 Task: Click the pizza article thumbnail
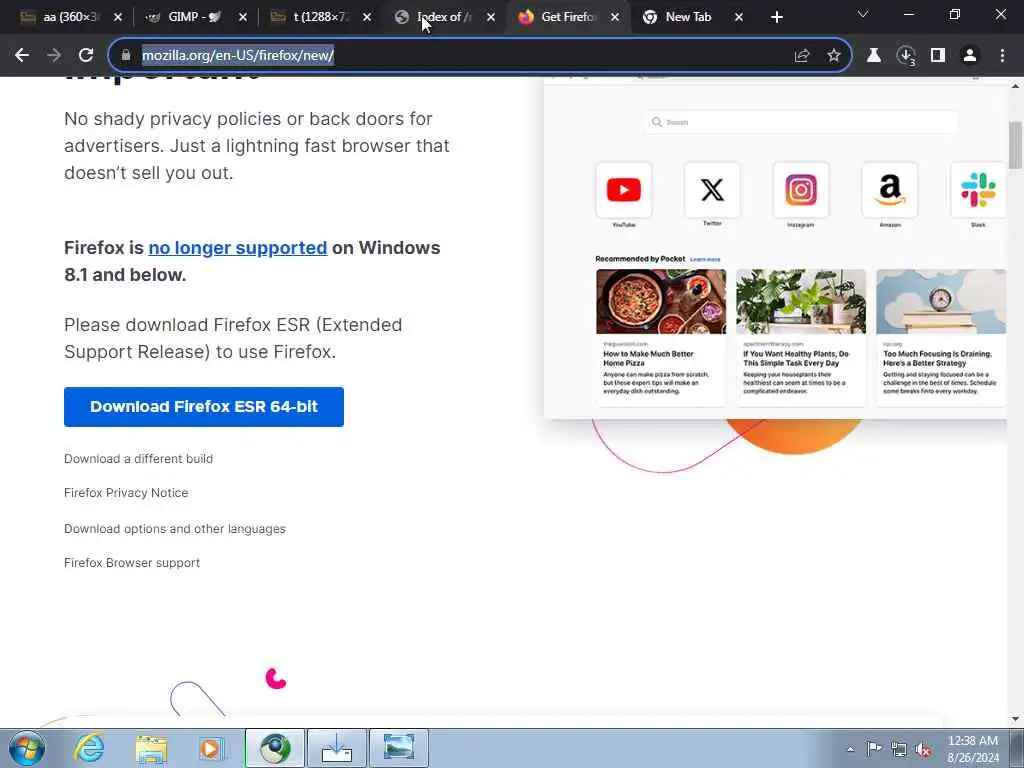tap(661, 302)
